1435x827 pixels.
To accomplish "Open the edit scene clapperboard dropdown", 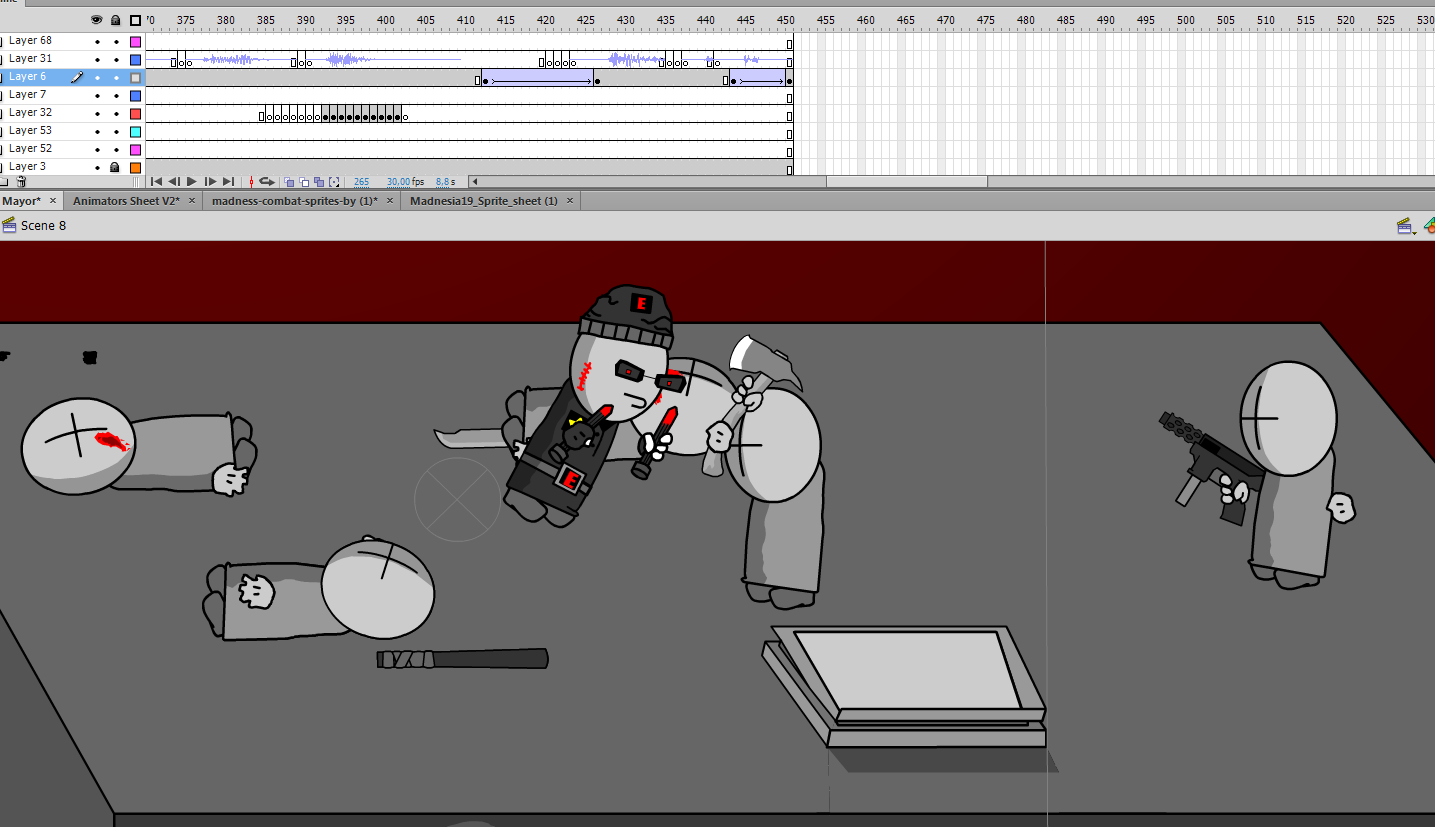I will 1406,227.
